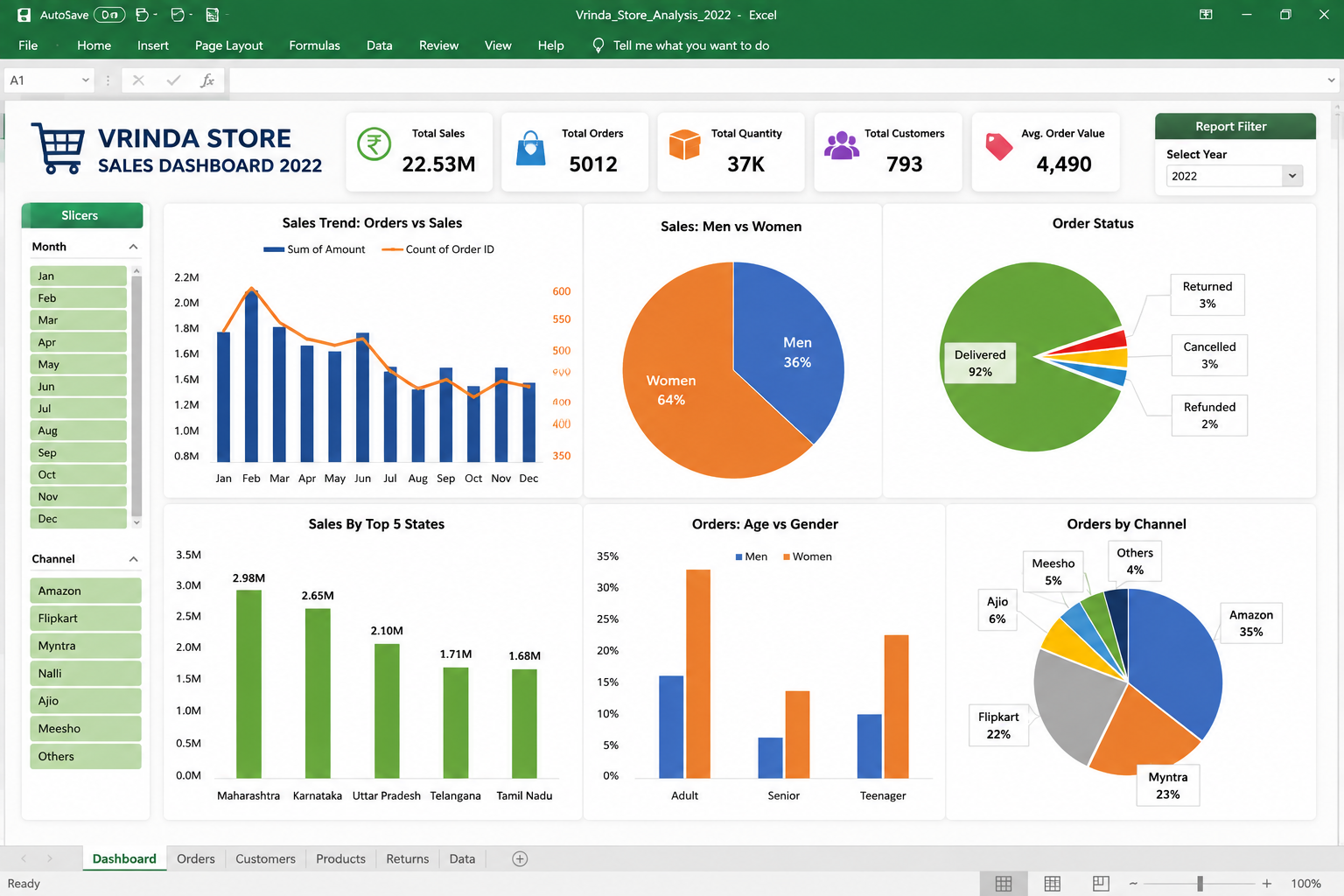This screenshot has width=1344, height=896.
Task: Click the people icon on Total Customers
Action: pyautogui.click(x=842, y=145)
